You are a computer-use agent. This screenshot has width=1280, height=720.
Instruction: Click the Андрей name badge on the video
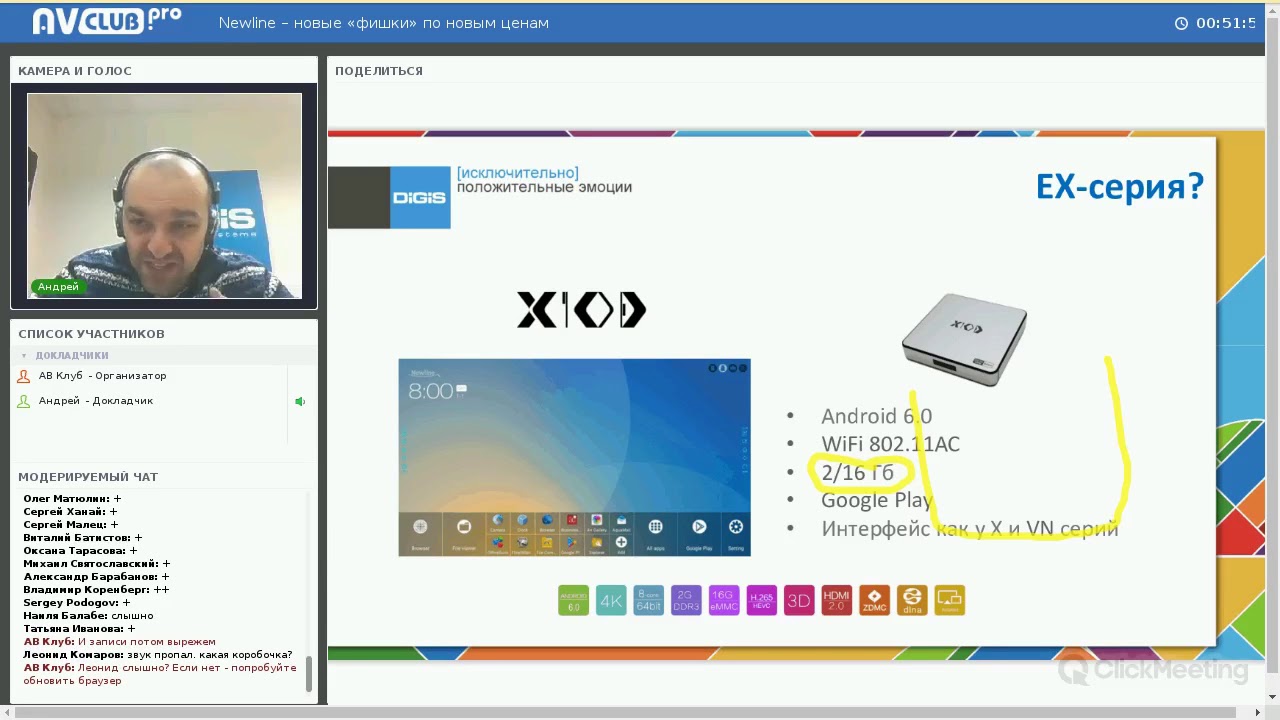pos(58,287)
